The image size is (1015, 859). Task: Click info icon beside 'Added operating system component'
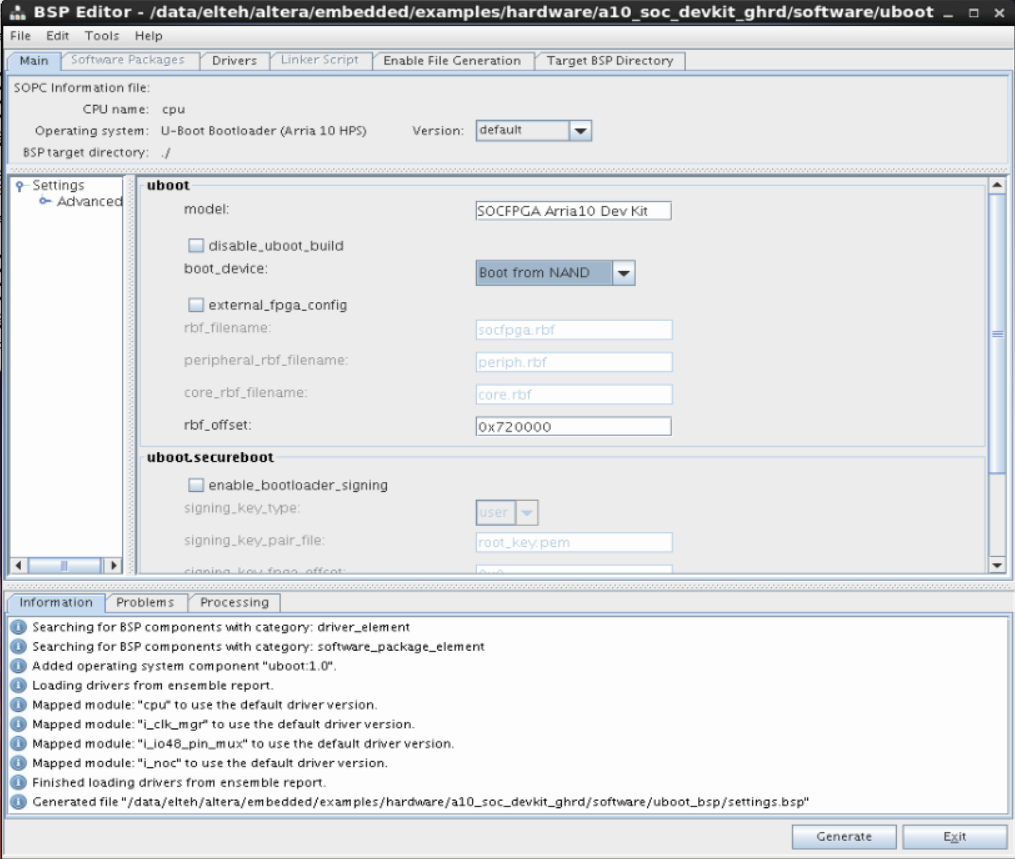point(19,666)
